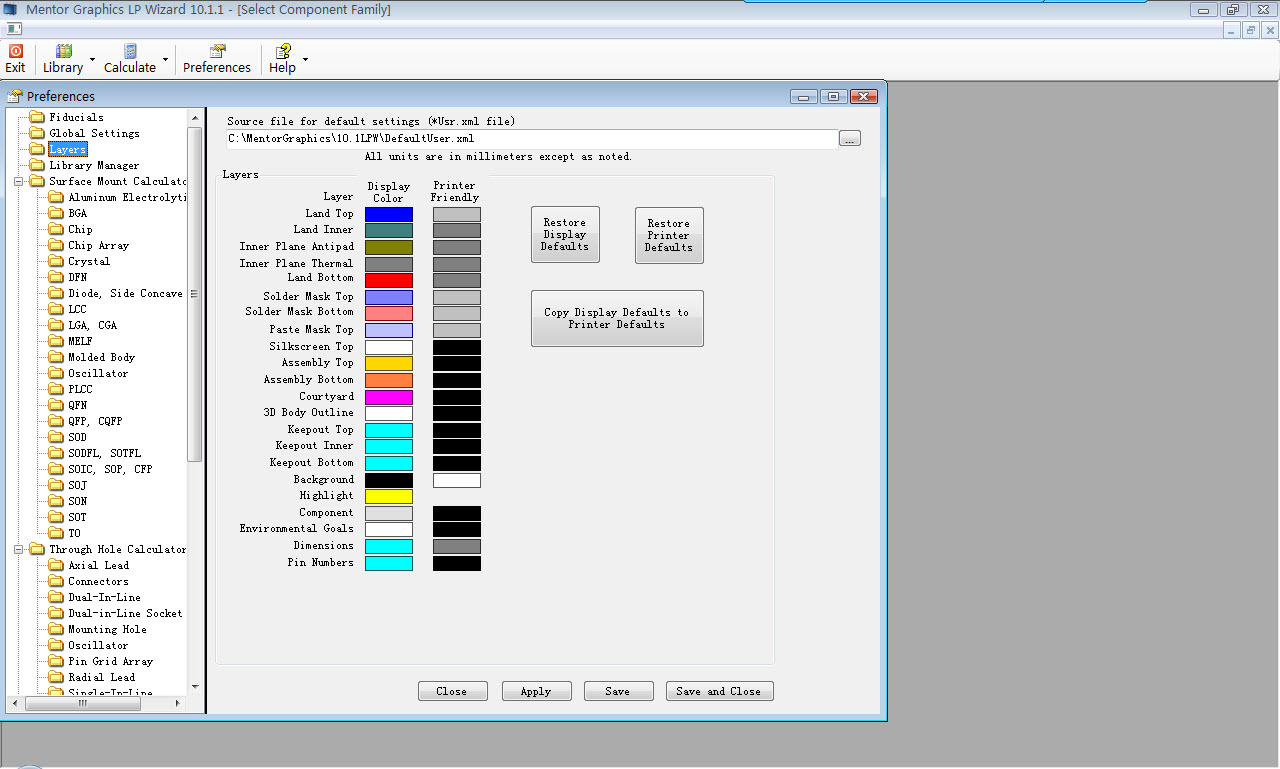The width and height of the screenshot is (1280, 769).
Task: Click the PLCC folder icon
Action: pos(56,389)
